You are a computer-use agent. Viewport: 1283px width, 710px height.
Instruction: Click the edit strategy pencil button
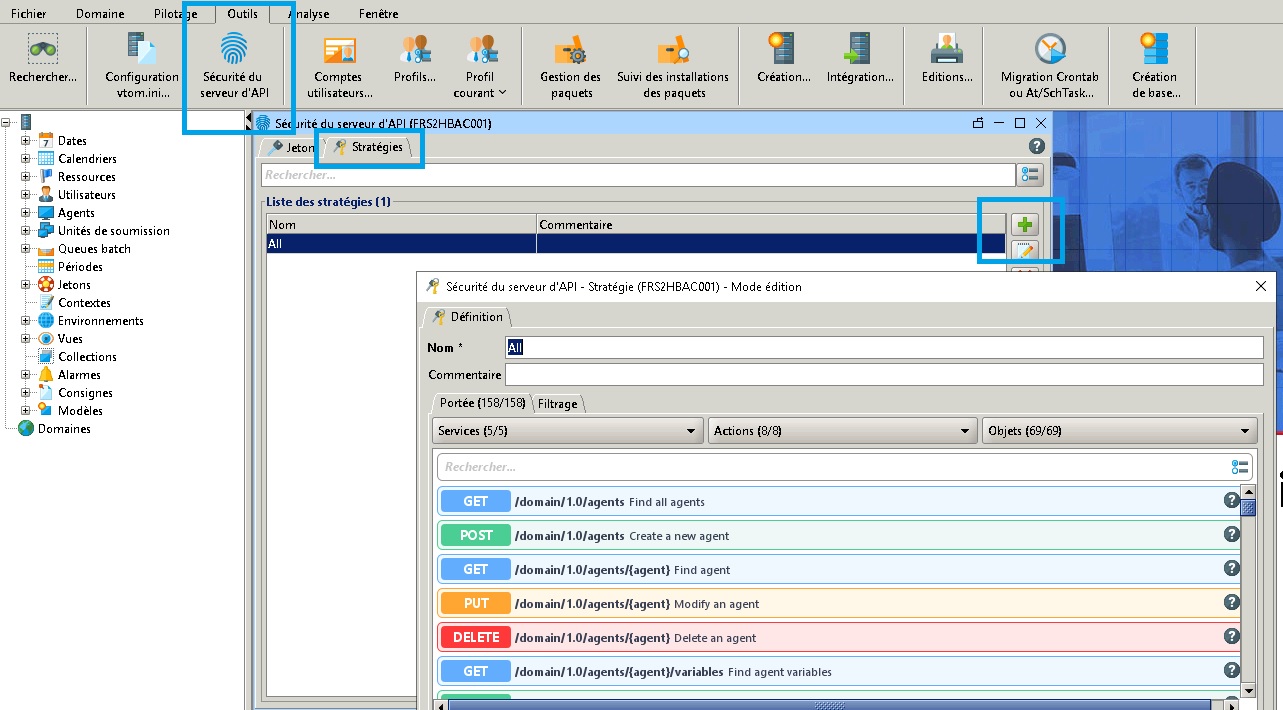click(1025, 250)
